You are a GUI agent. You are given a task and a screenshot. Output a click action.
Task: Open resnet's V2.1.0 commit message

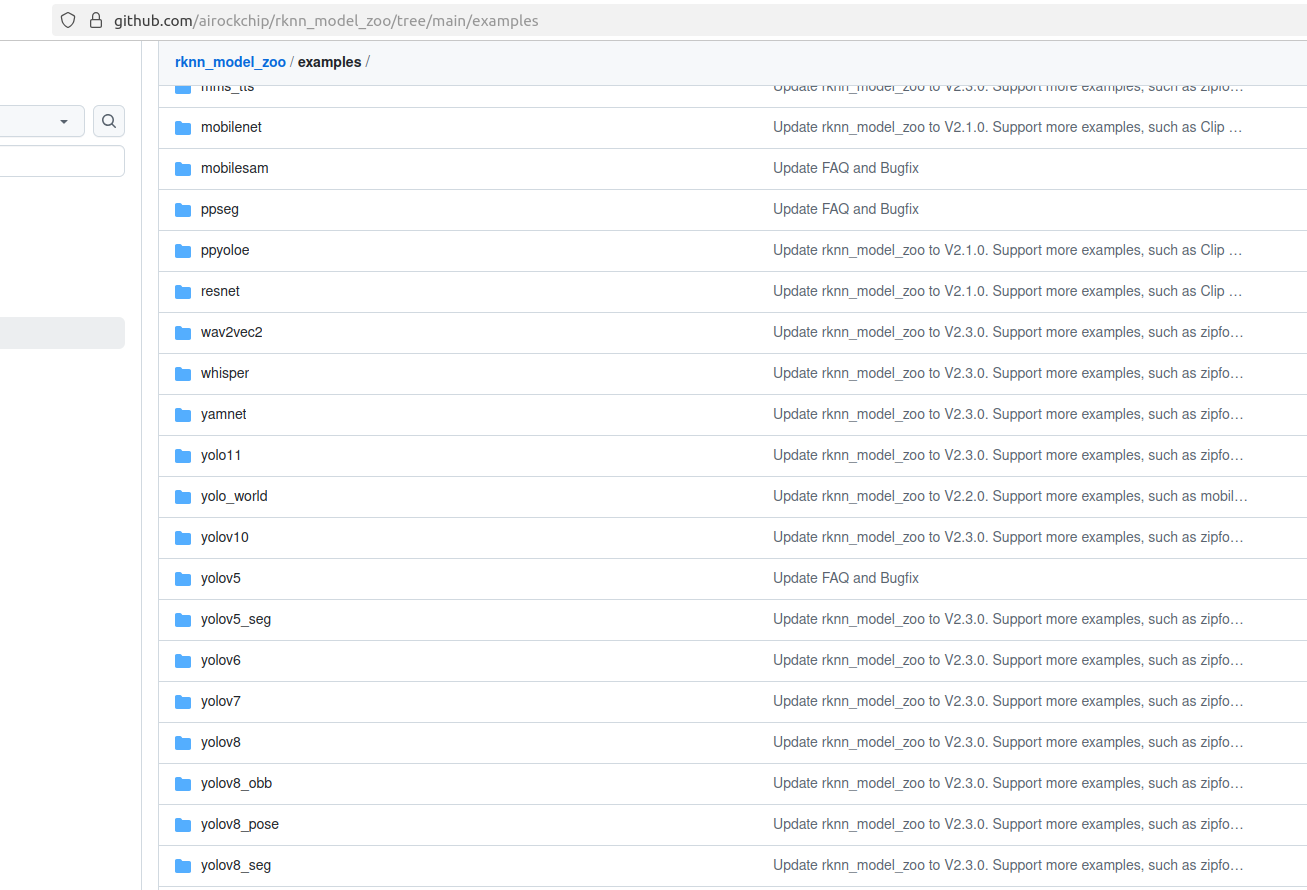click(1008, 291)
